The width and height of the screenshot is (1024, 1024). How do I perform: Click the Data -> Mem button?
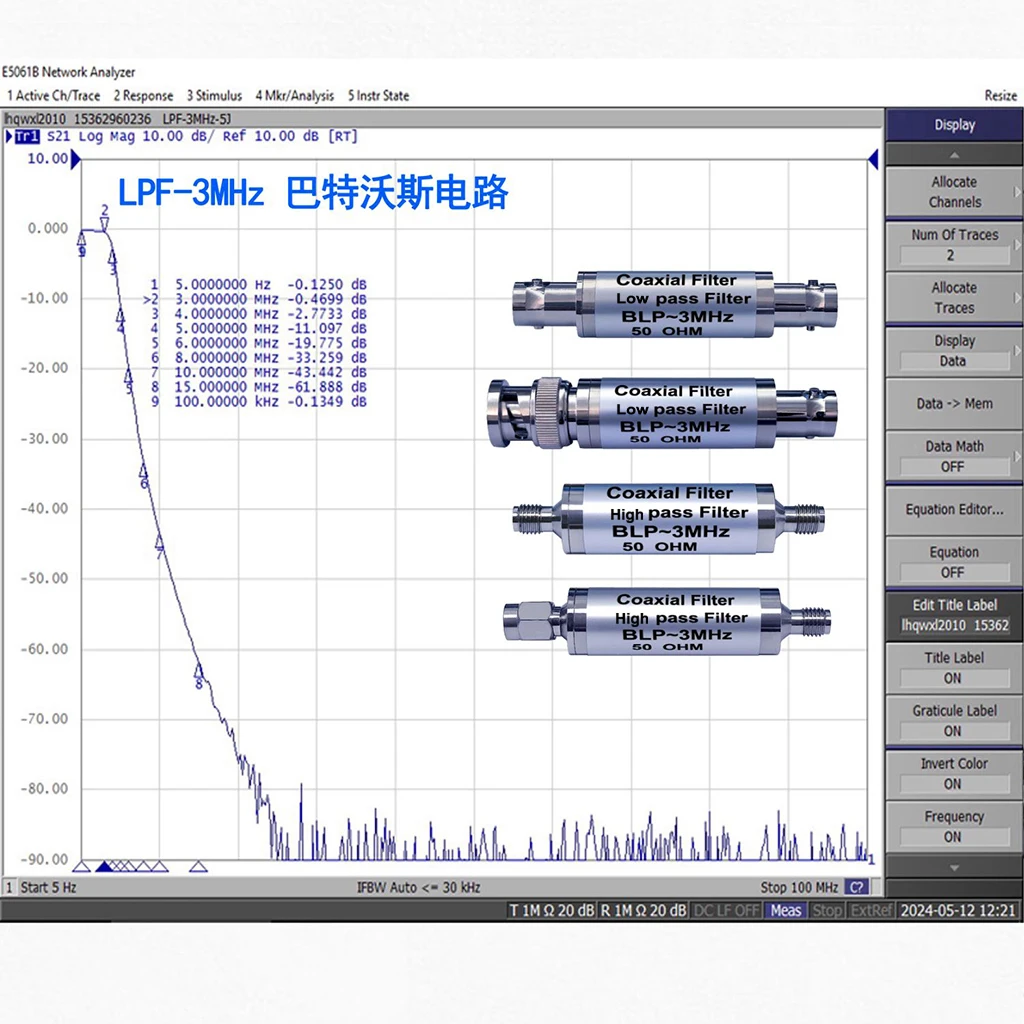[953, 403]
